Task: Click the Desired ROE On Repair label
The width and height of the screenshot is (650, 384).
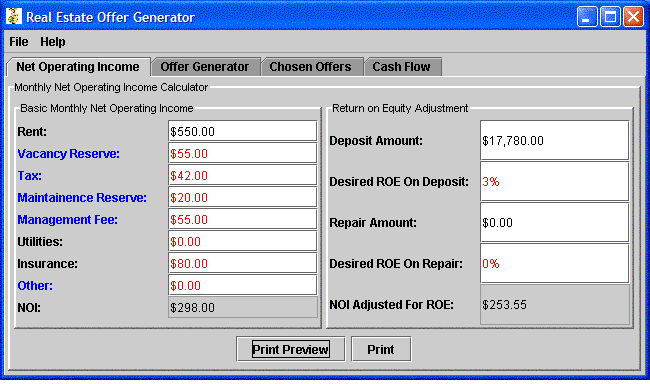Action: 396,264
